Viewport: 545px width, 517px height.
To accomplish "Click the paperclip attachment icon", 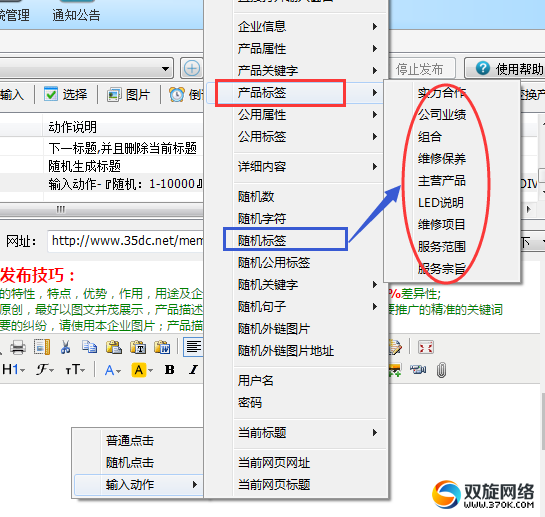I will pyautogui.click(x=441, y=370).
